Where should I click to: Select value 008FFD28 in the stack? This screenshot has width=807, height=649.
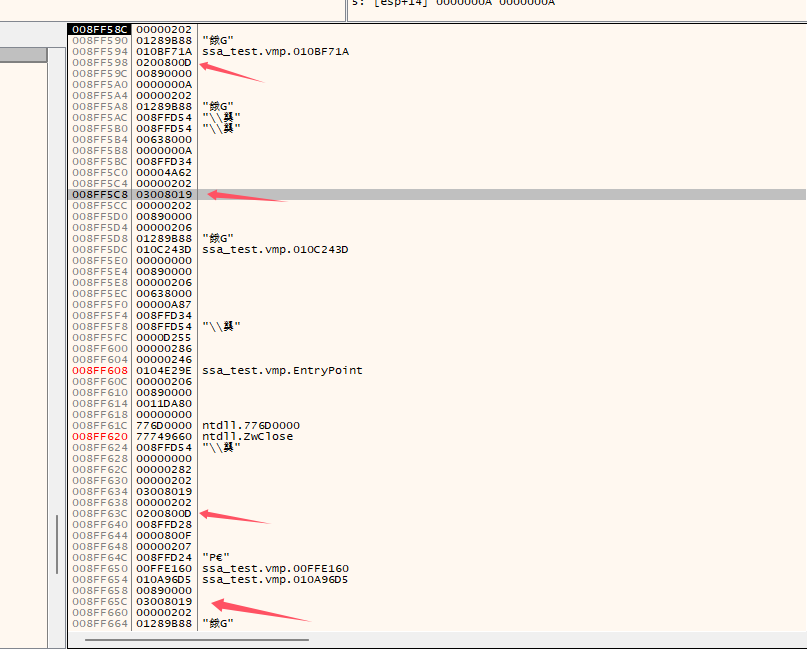164,524
